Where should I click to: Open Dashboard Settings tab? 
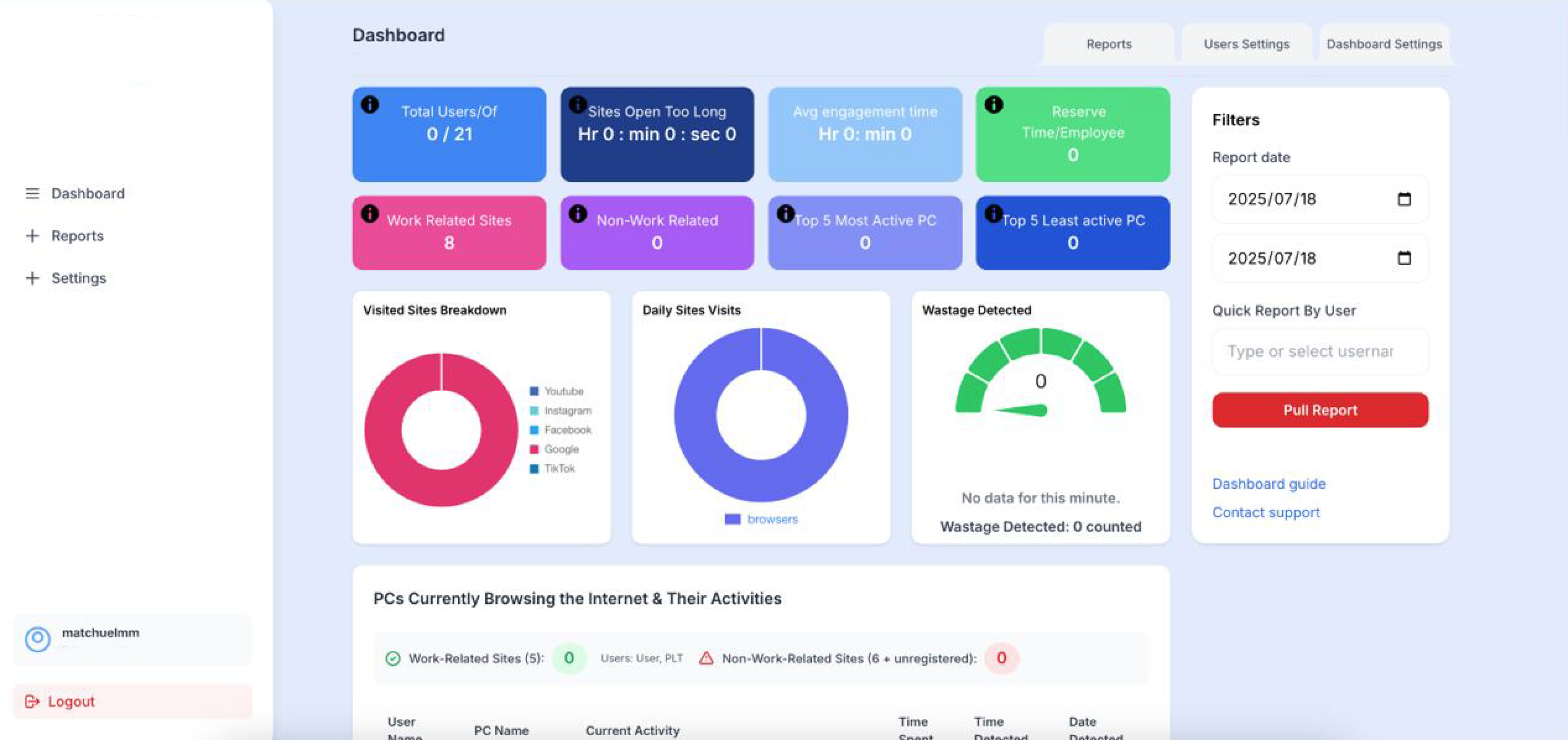tap(1384, 45)
